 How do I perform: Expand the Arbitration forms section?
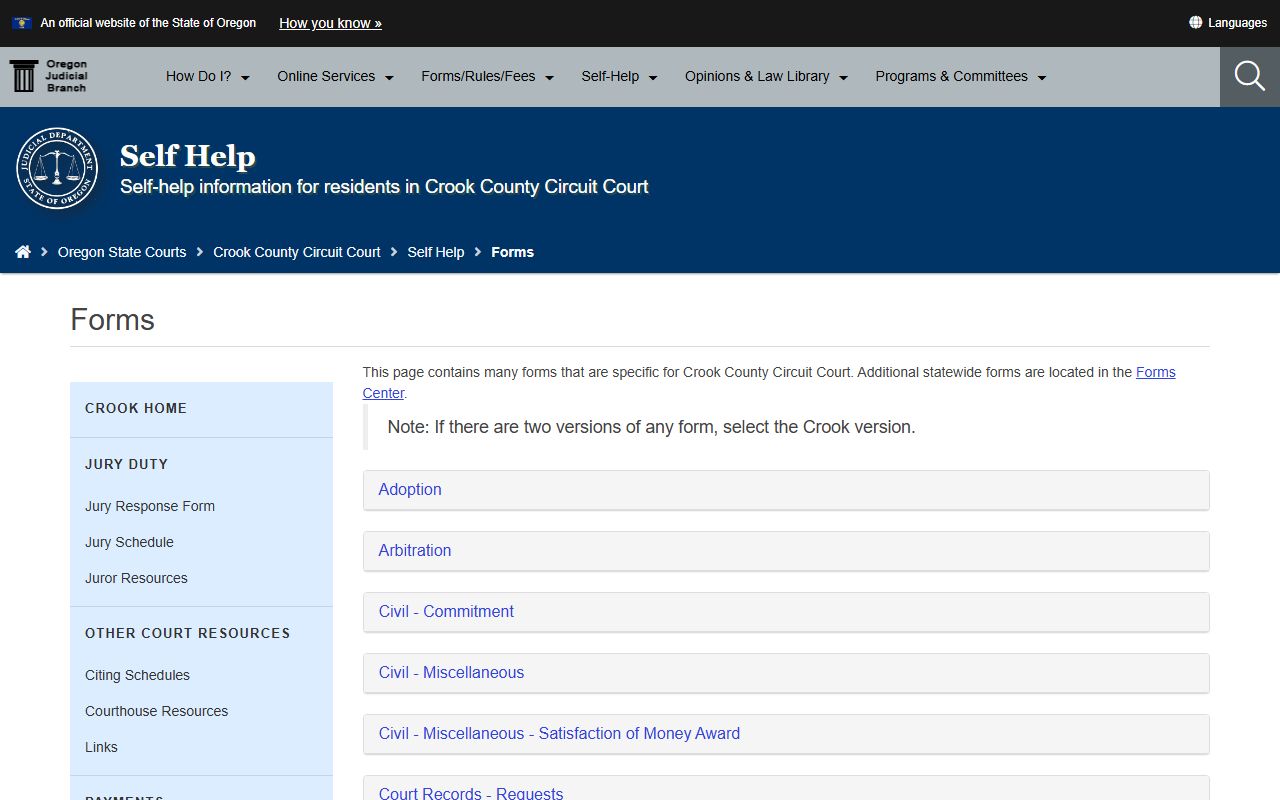click(x=786, y=551)
